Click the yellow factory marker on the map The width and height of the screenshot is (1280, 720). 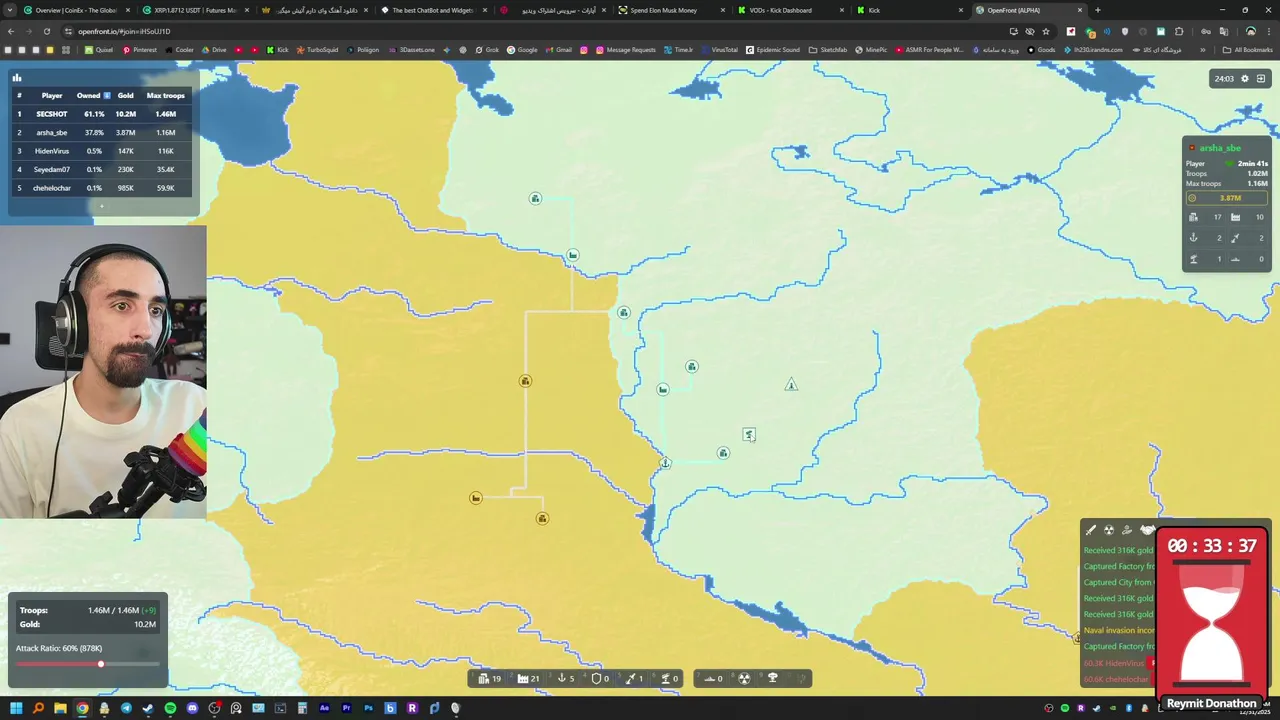(476, 498)
